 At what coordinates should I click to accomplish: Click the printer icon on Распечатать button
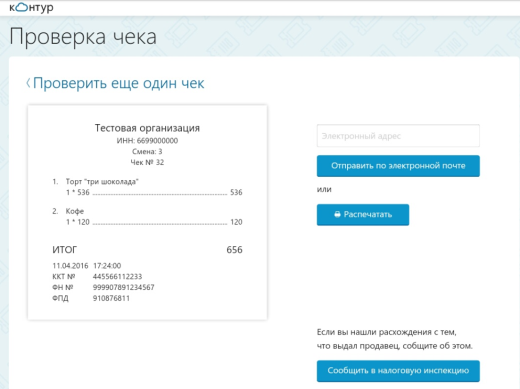337,214
